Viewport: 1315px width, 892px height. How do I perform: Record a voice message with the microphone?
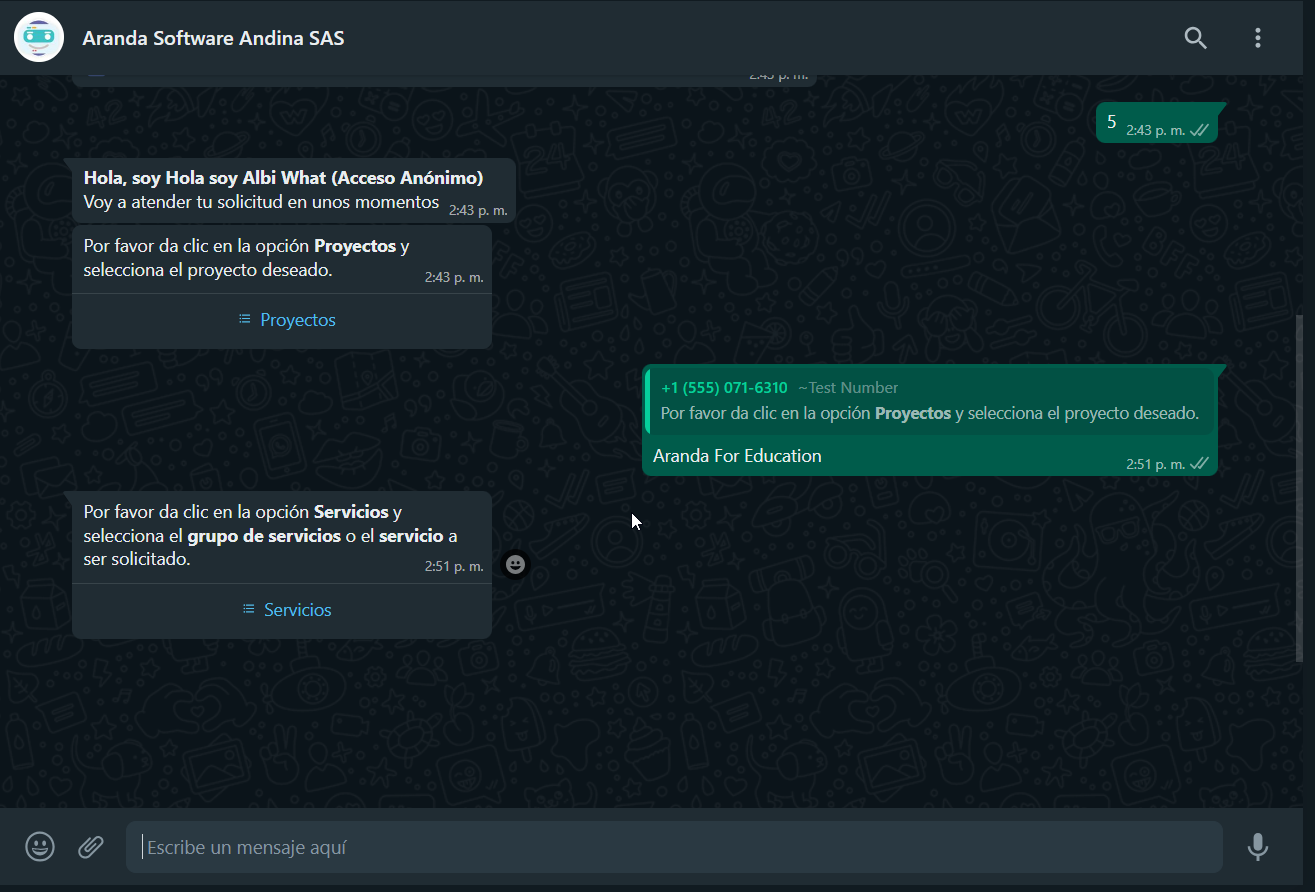(1257, 847)
